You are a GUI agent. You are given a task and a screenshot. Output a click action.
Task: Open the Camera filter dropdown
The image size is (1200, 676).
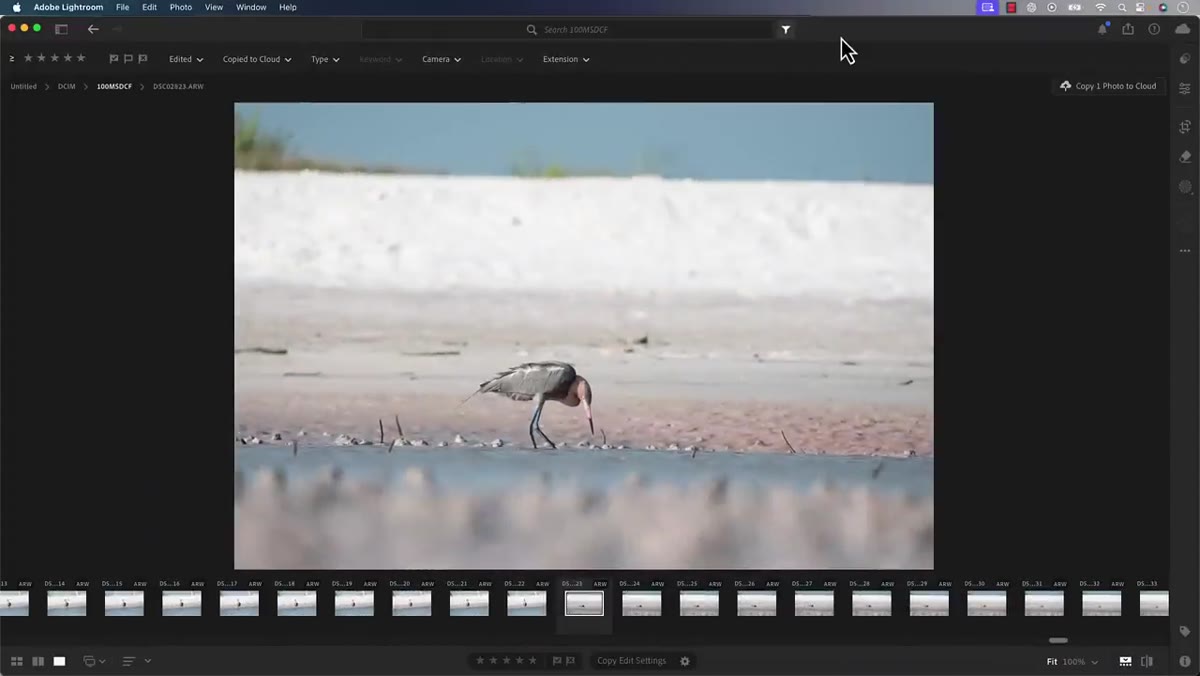pyautogui.click(x=441, y=59)
